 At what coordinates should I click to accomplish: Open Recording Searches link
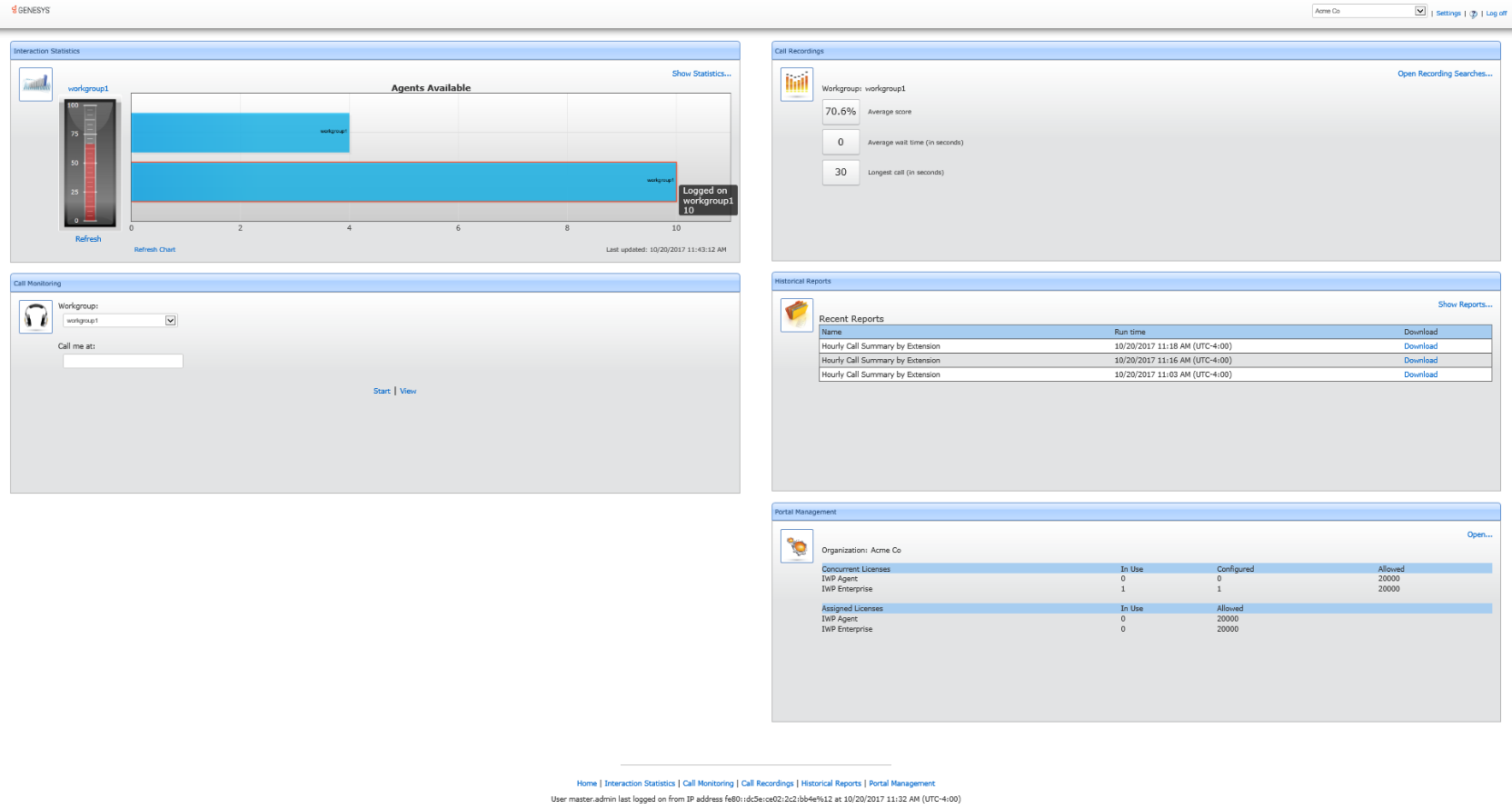(x=1444, y=74)
